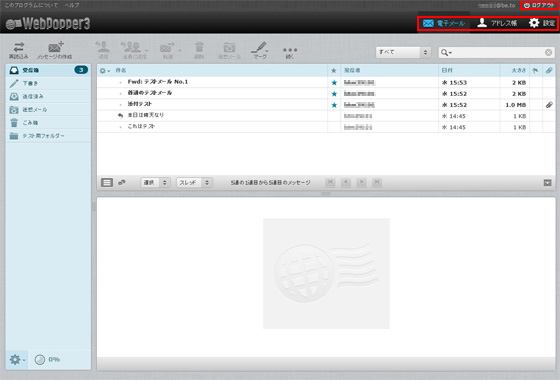Clear the search with the X icon

pyautogui.click(x=549, y=53)
